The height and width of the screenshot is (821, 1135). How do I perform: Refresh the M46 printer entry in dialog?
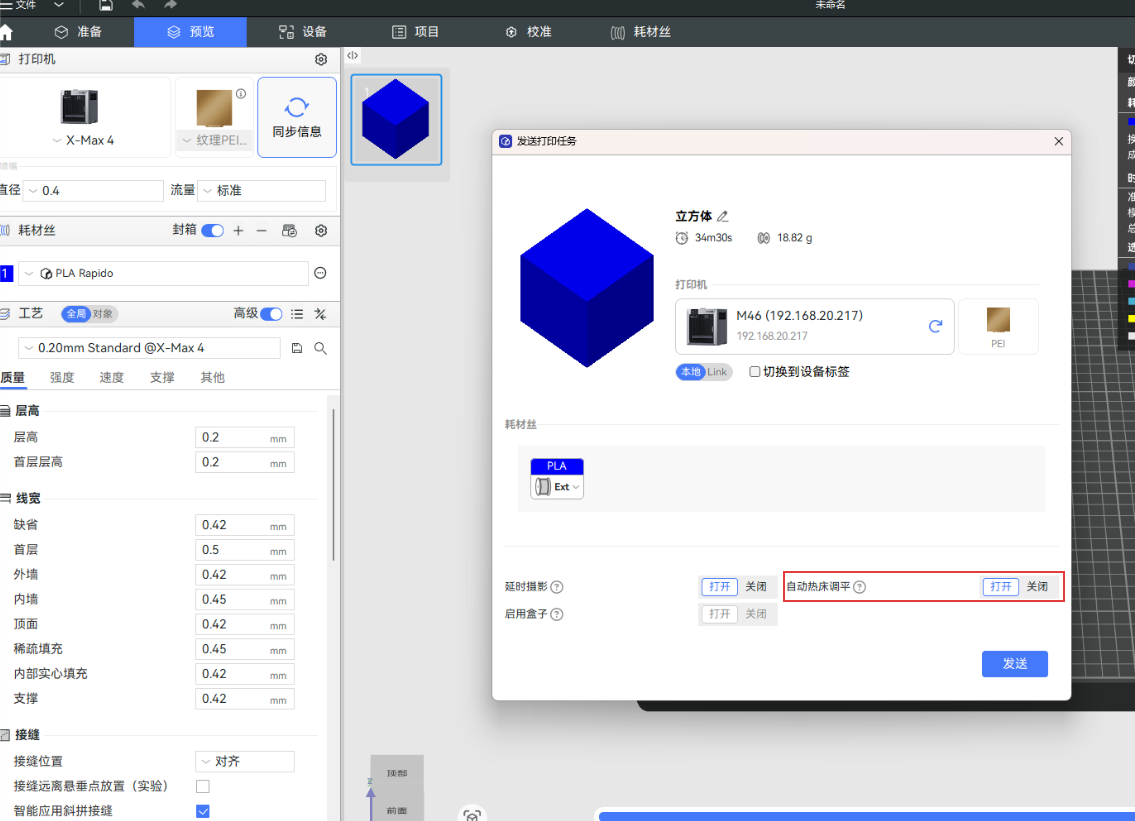click(936, 326)
